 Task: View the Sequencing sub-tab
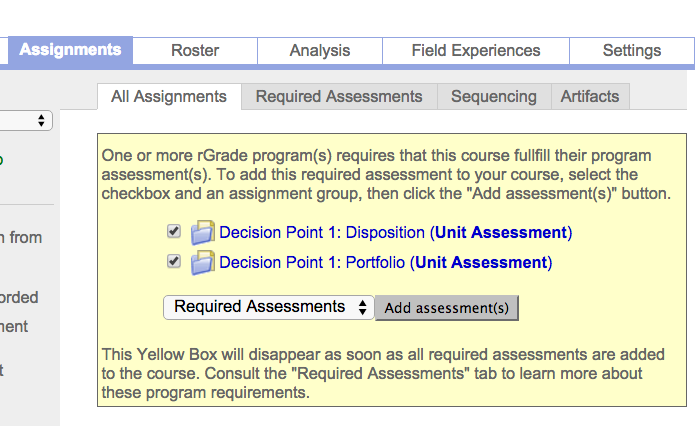(494, 97)
